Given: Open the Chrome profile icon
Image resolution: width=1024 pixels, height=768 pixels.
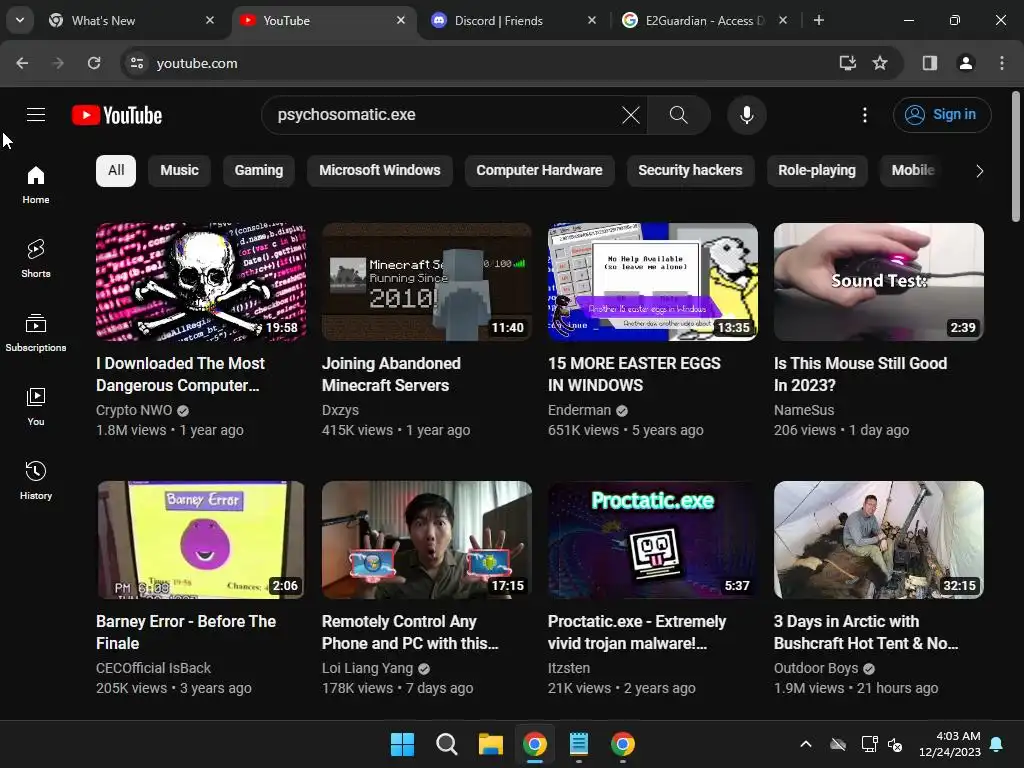Looking at the screenshot, I should (965, 63).
